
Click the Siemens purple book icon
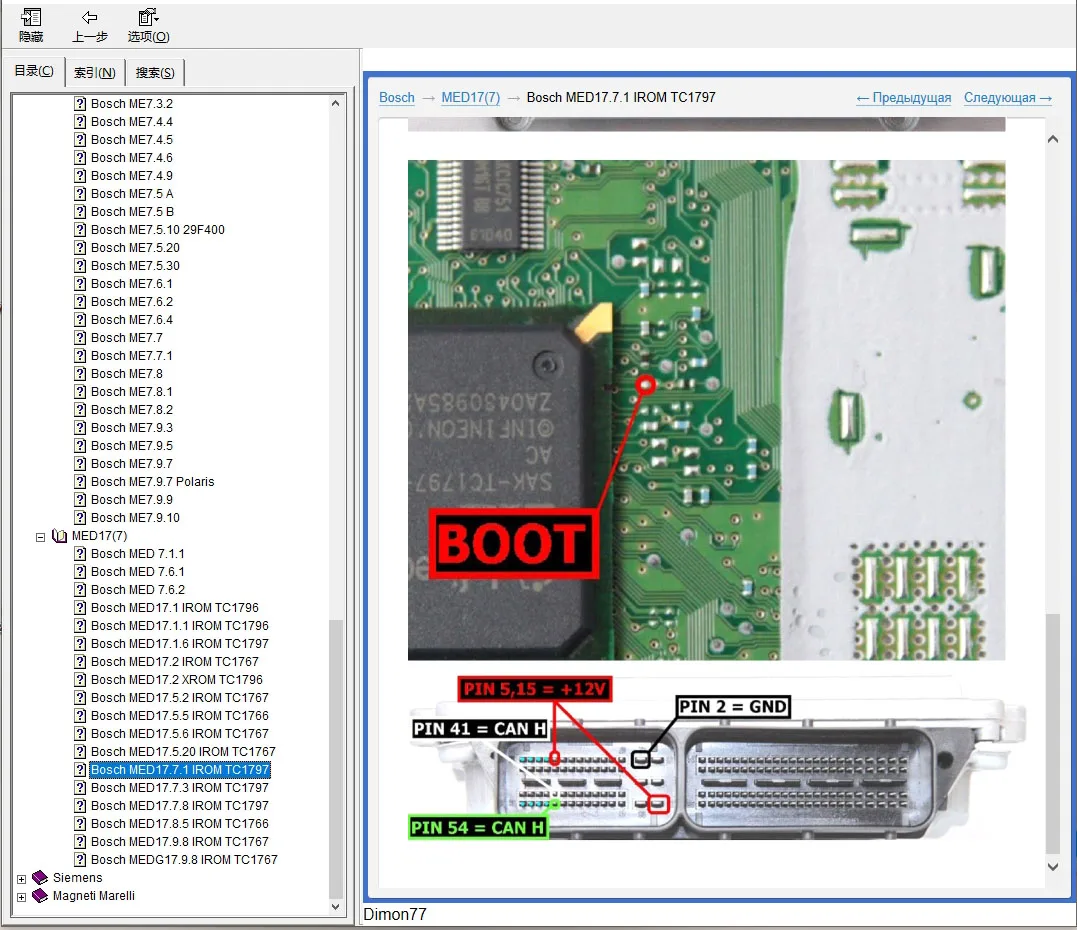tap(40, 878)
